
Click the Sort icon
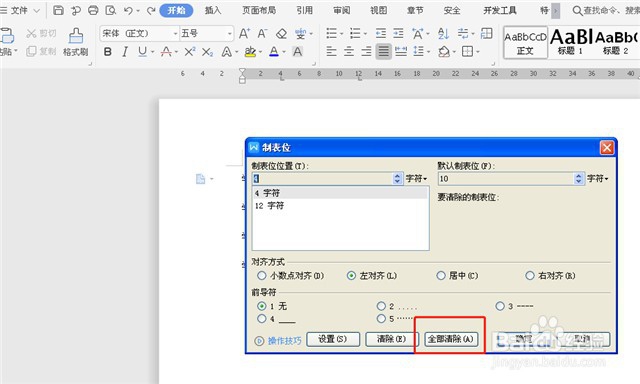coord(443,33)
